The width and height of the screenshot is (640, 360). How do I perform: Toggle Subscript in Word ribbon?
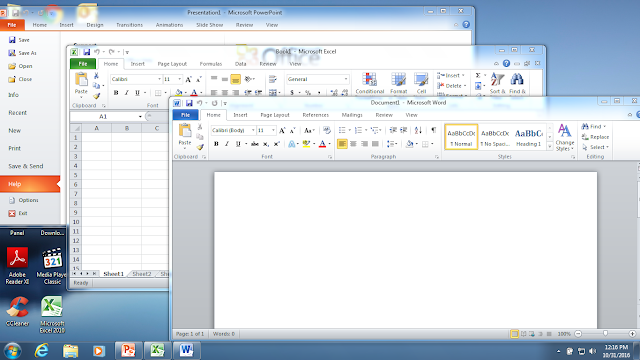(266, 144)
